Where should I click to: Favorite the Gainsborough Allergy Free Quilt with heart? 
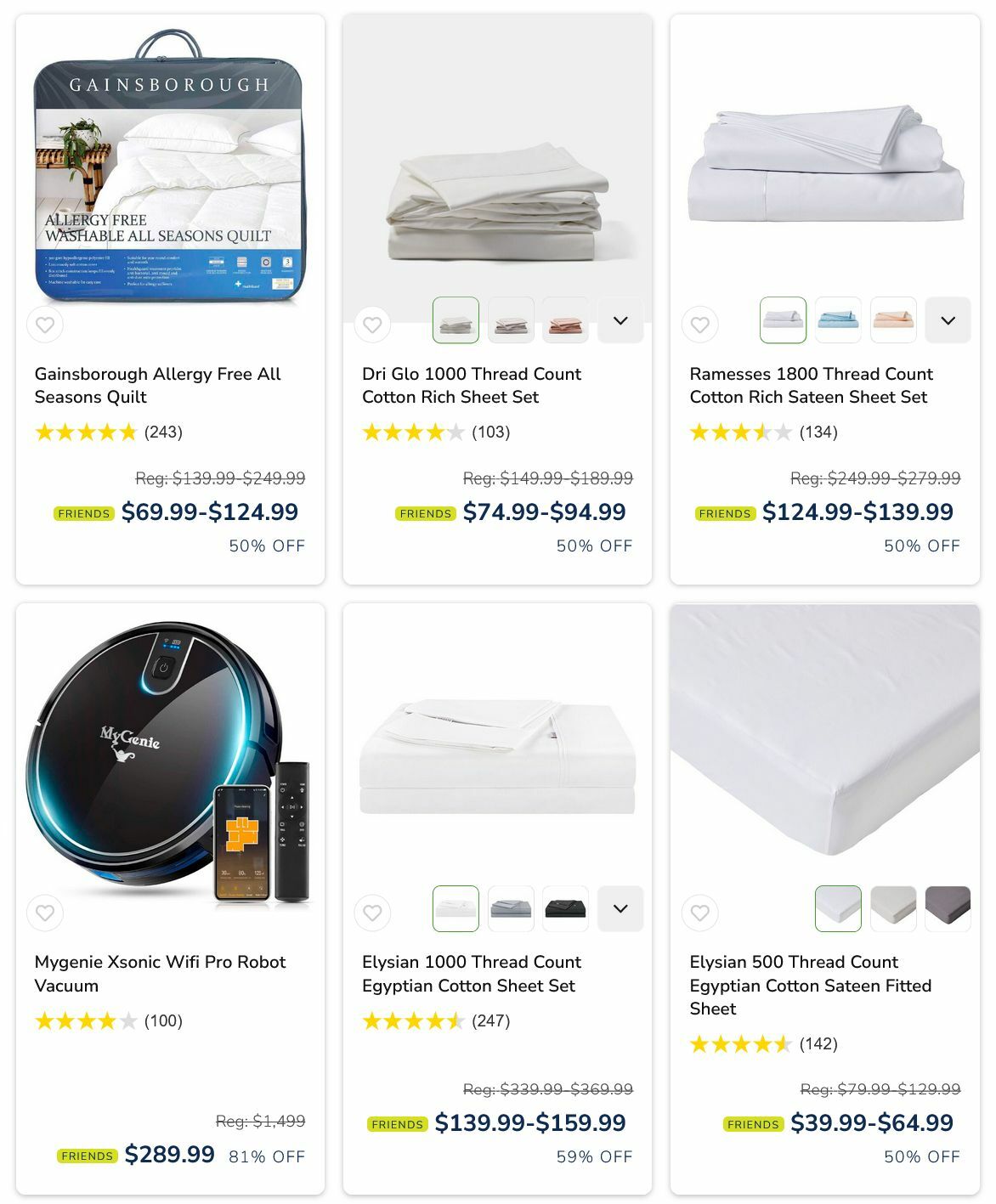(x=45, y=325)
